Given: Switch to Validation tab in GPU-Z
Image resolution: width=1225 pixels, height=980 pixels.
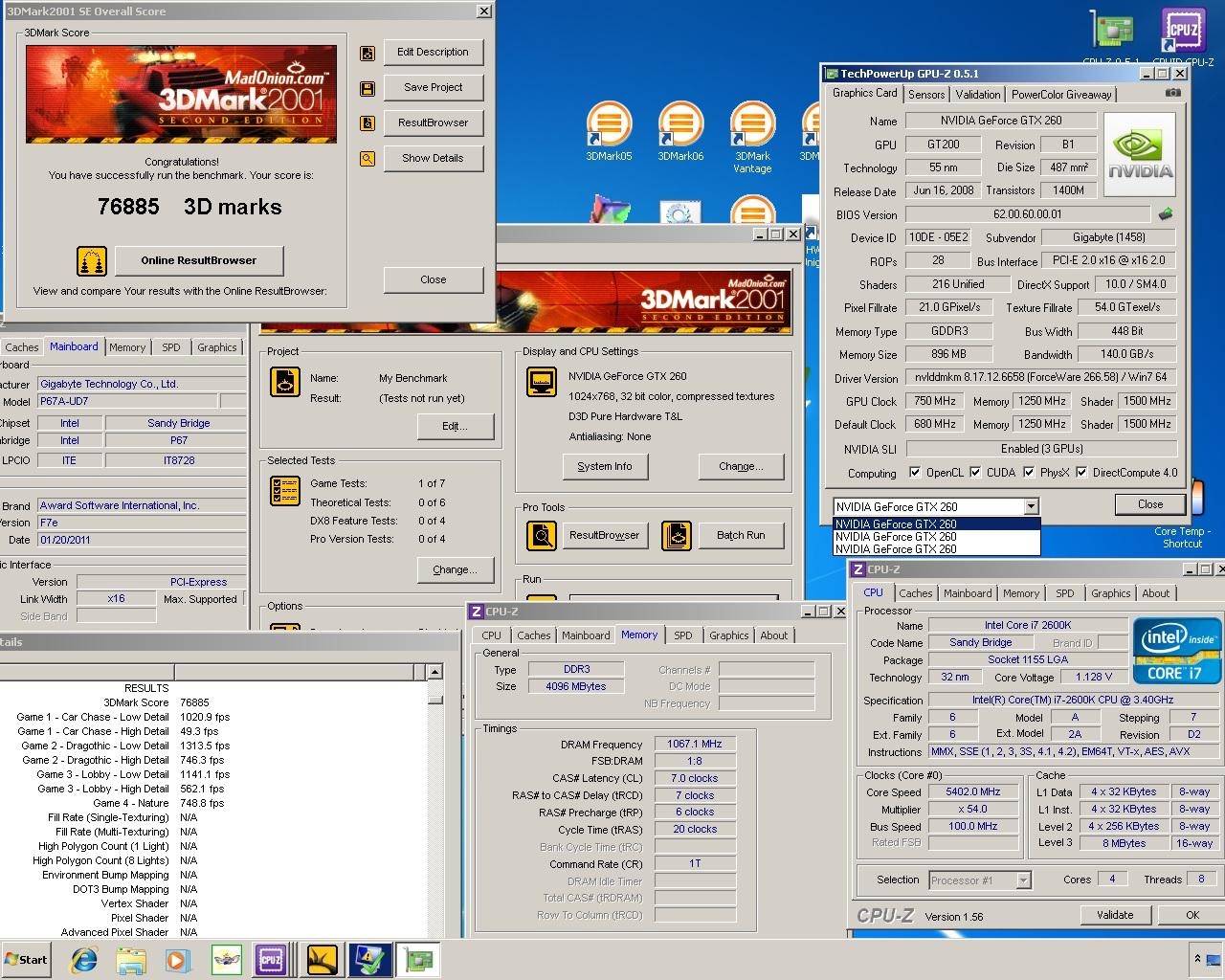Looking at the screenshot, I should (x=978, y=95).
